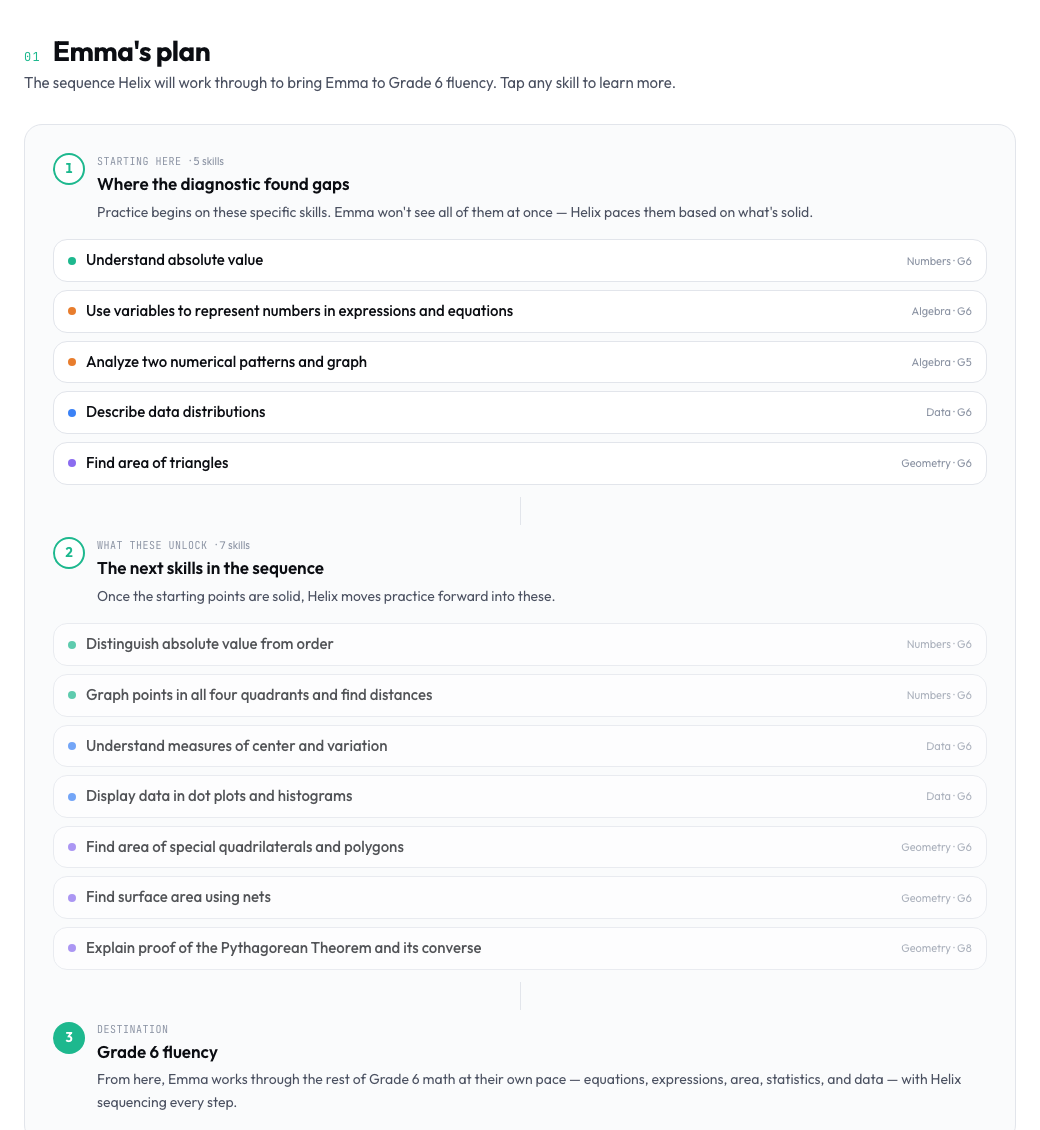This screenshot has height=1130, width=1040.
Task: Select Explain proof of the Pythagorean Theorem
Action: [x=520, y=948]
